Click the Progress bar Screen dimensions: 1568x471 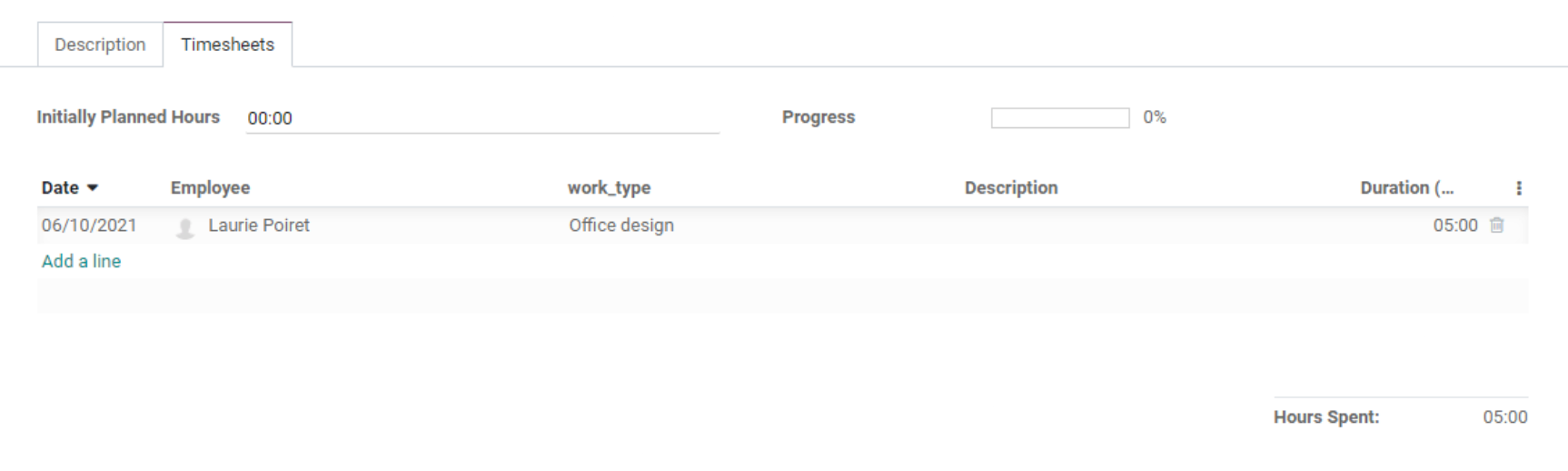[x=1059, y=118]
